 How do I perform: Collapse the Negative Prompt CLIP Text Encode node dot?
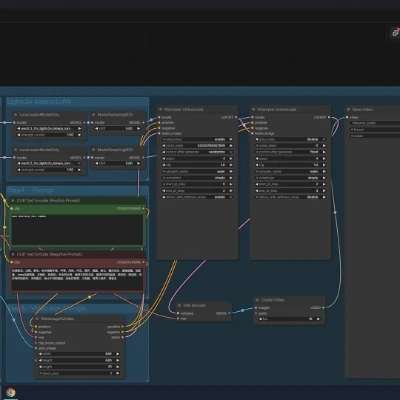(13, 254)
